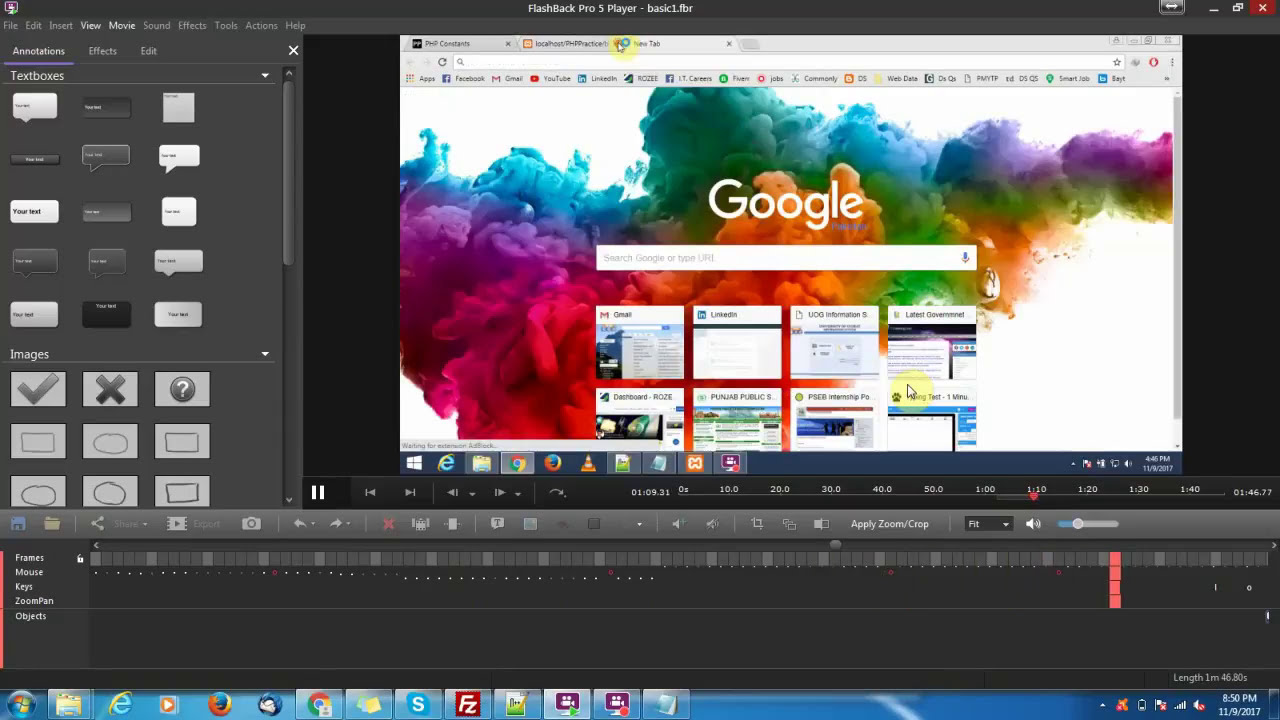Step back one frame
Image resolution: width=1280 pixels, height=720 pixels.
[x=452, y=492]
